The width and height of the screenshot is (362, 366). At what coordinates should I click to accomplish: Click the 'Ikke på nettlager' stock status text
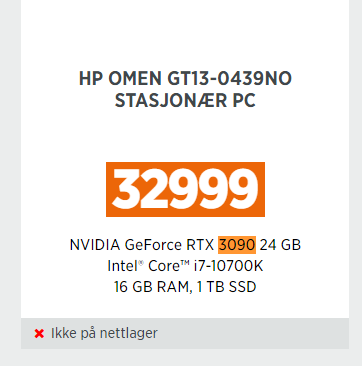tap(104, 333)
